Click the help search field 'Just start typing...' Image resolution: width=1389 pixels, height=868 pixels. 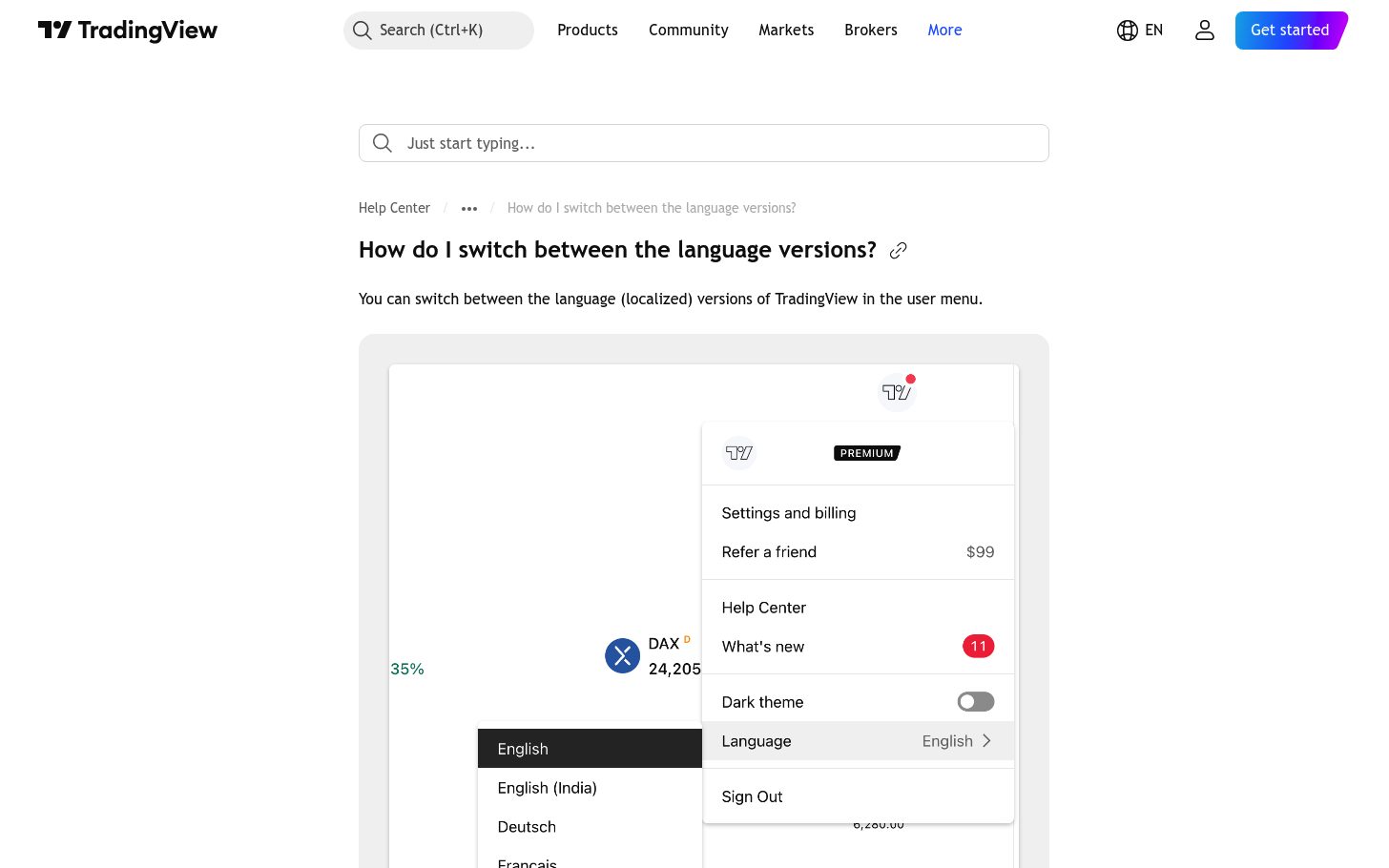tap(704, 143)
